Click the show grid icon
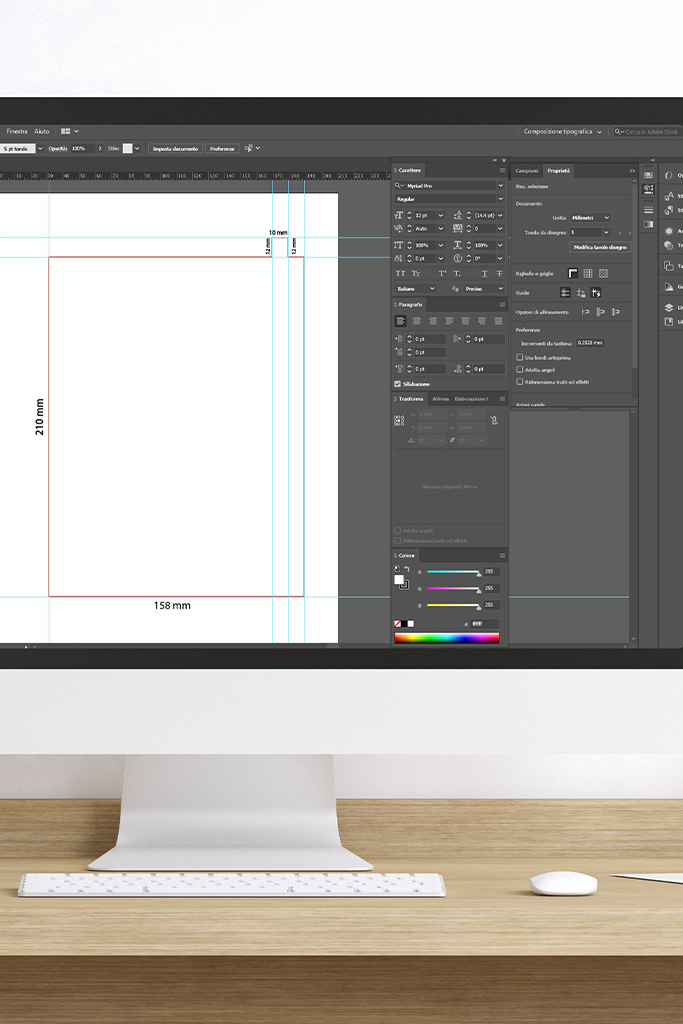This screenshot has width=683, height=1024. click(x=588, y=273)
